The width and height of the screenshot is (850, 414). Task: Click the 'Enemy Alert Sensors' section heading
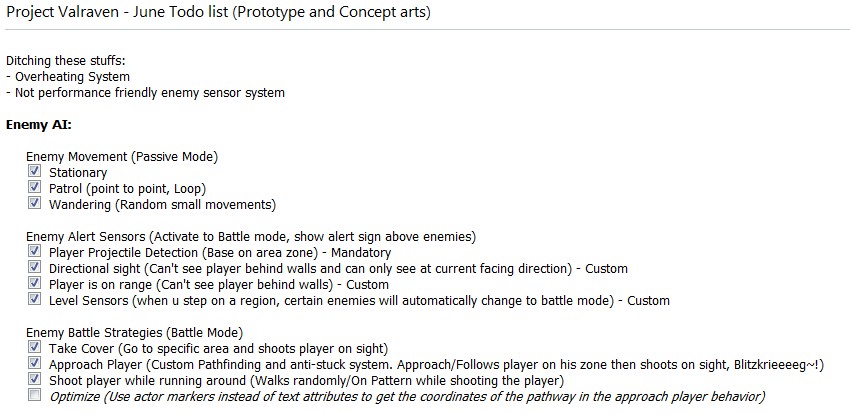[x=250, y=237]
